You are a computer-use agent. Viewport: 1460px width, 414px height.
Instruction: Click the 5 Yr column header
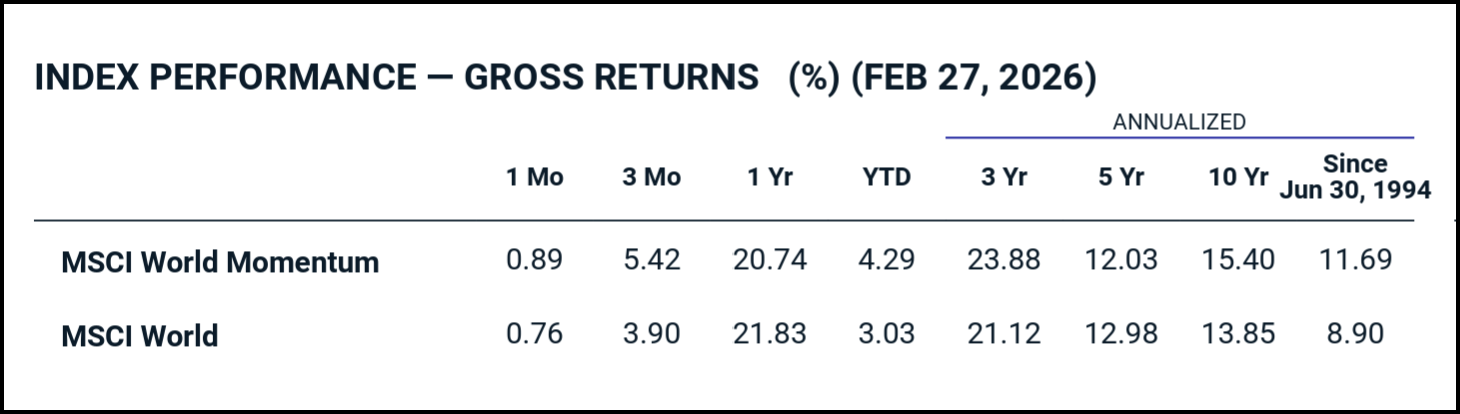[1121, 177]
